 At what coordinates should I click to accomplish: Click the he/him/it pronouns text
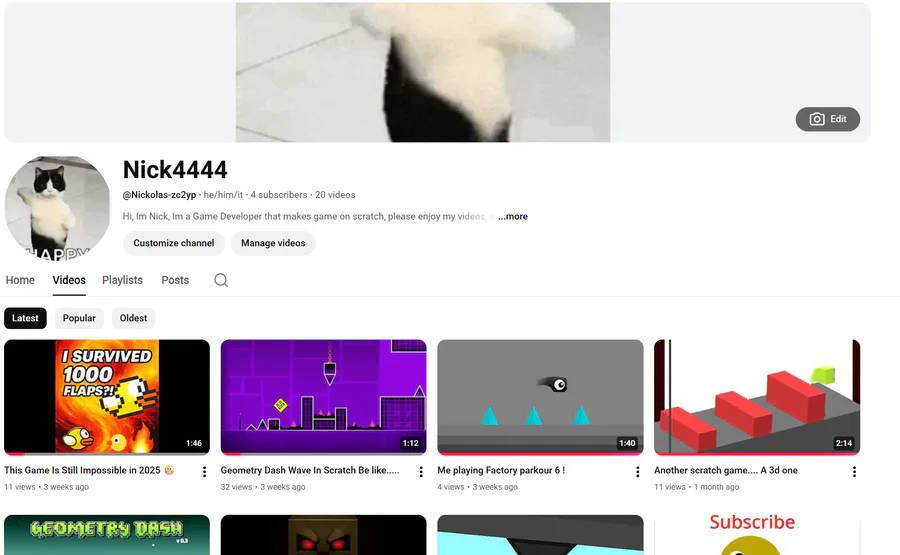pyautogui.click(x=223, y=195)
